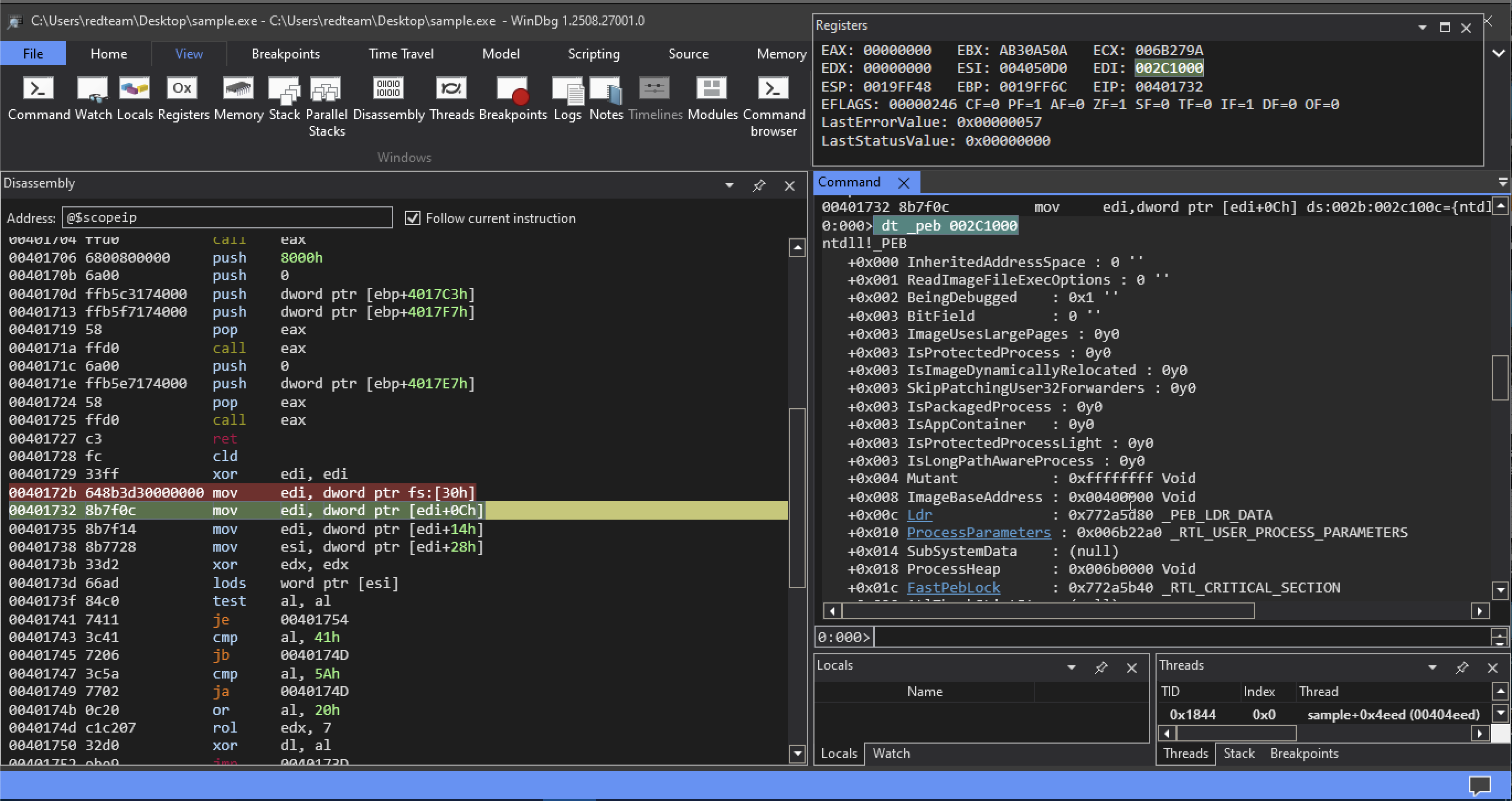Open the Logs icon
The image size is (1512, 801).
[x=568, y=99]
